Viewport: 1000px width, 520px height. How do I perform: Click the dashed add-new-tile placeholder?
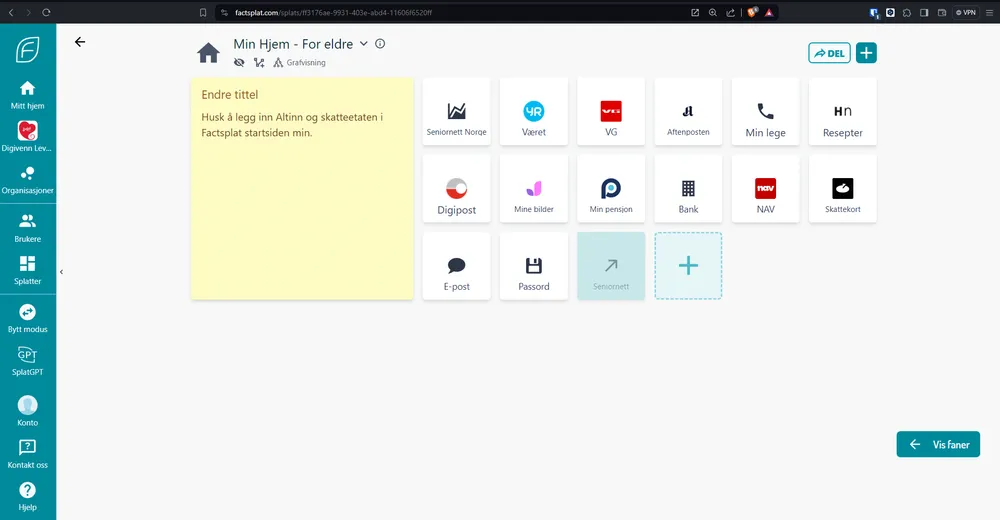(x=688, y=266)
